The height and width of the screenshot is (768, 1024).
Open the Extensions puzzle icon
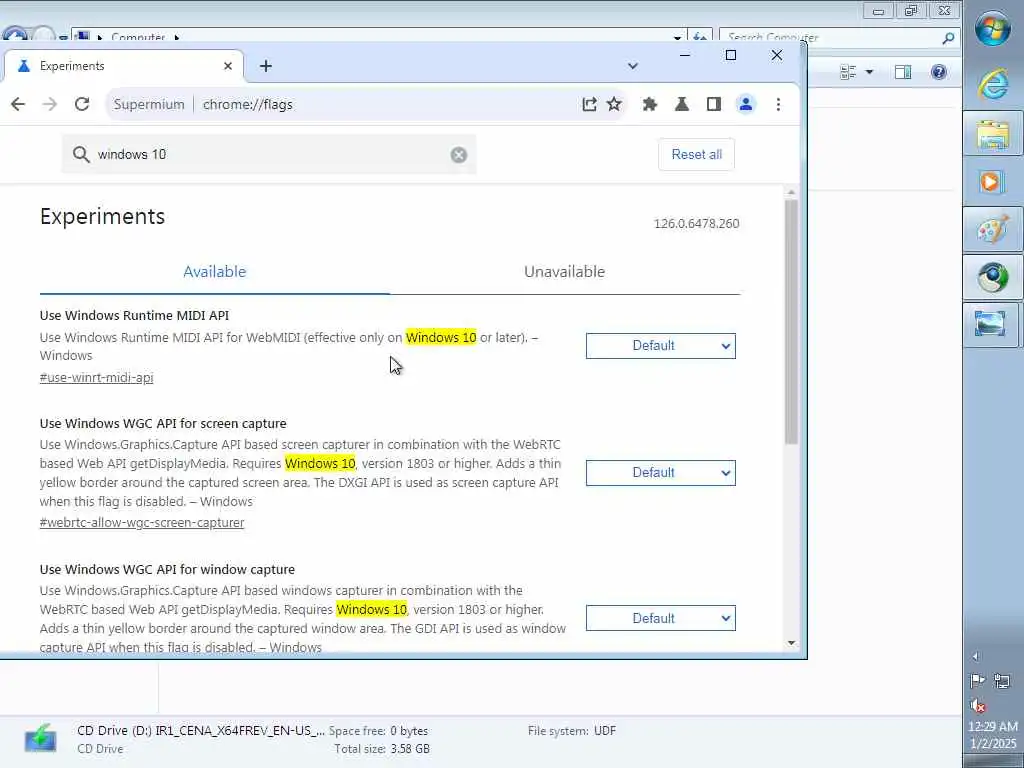650,104
